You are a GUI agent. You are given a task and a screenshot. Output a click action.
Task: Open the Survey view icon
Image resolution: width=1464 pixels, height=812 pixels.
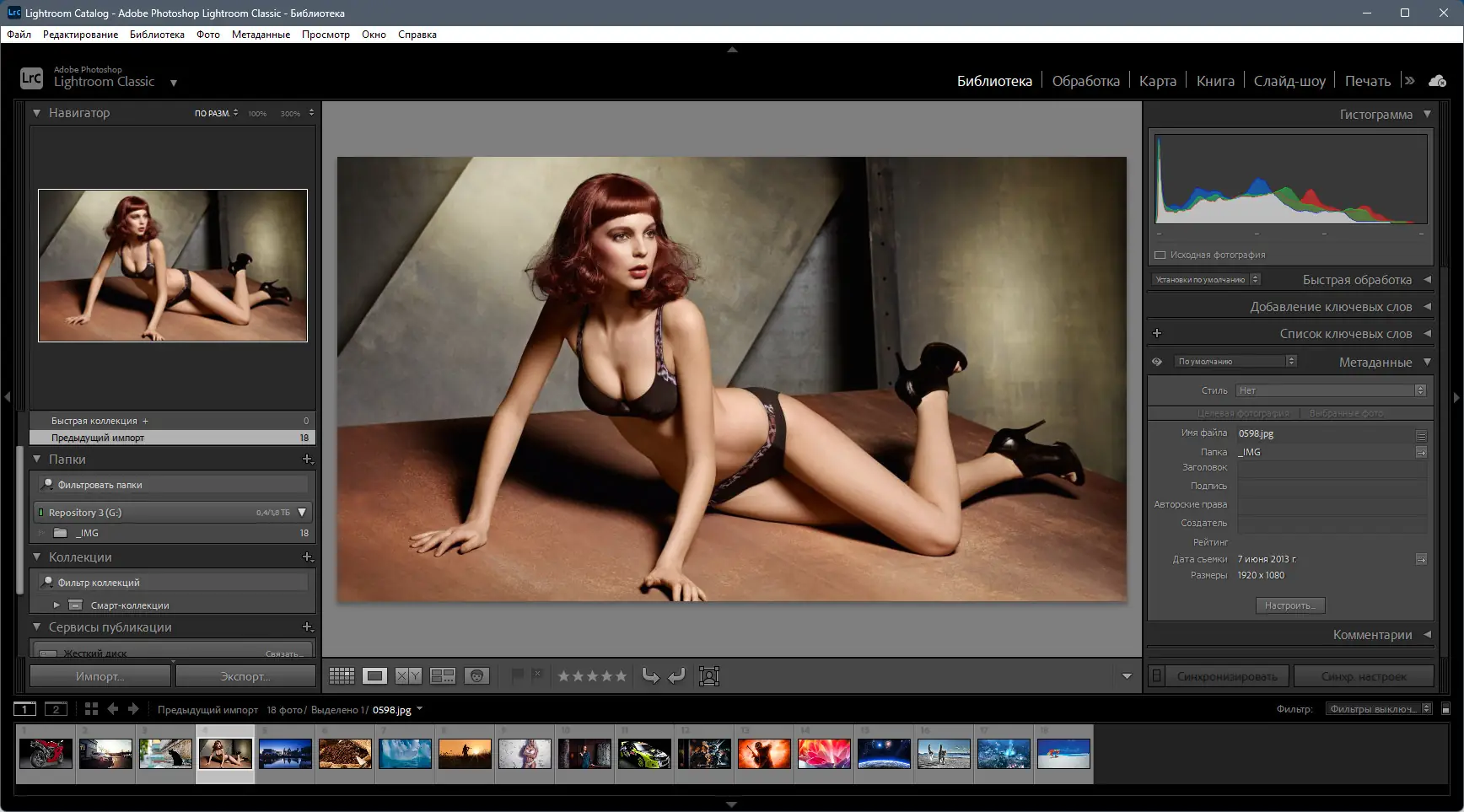443,675
